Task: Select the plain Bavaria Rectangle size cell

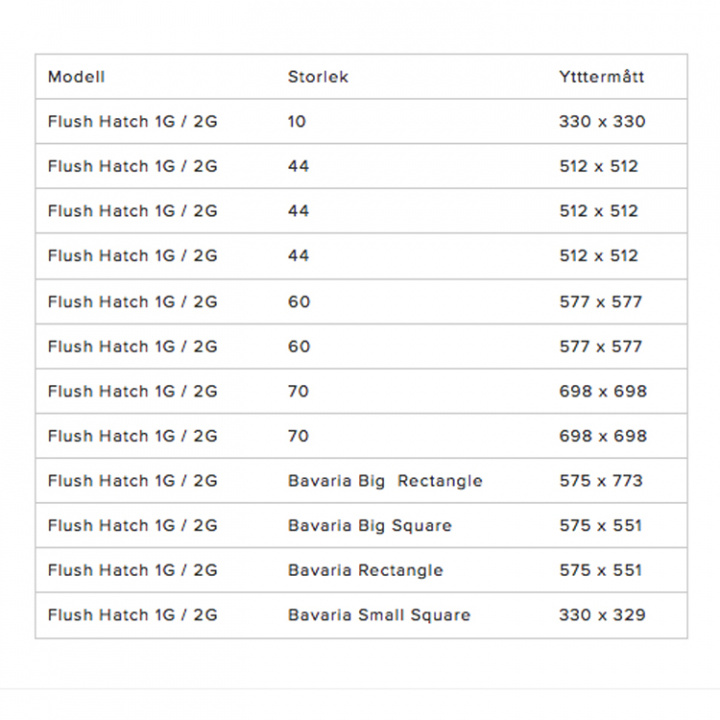Action: pyautogui.click(x=365, y=571)
